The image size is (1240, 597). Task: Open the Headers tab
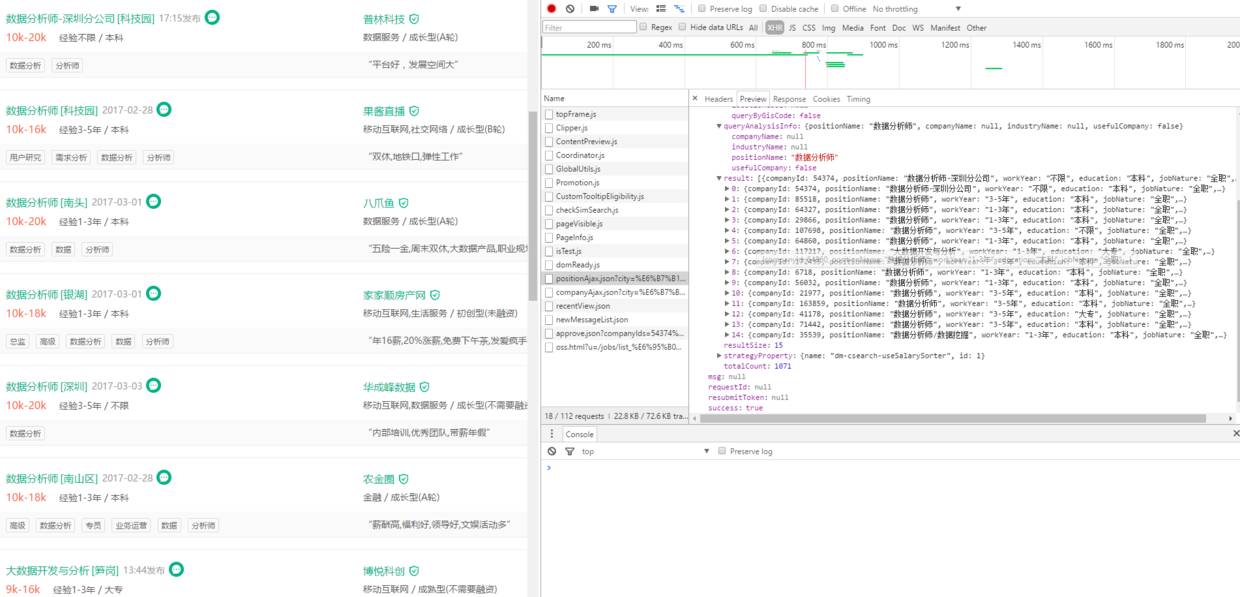click(x=718, y=99)
